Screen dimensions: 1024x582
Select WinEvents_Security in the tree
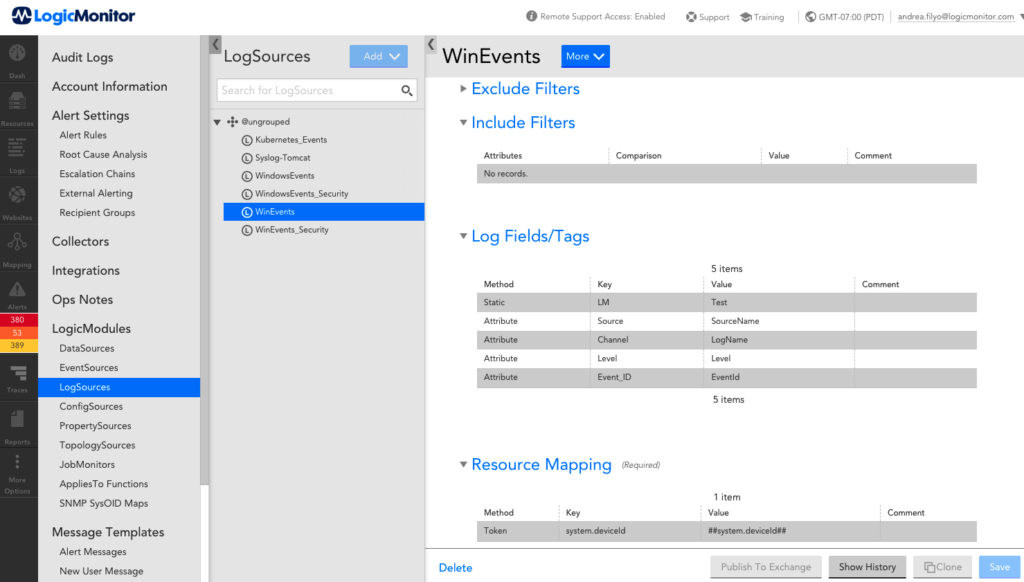[x=291, y=230]
